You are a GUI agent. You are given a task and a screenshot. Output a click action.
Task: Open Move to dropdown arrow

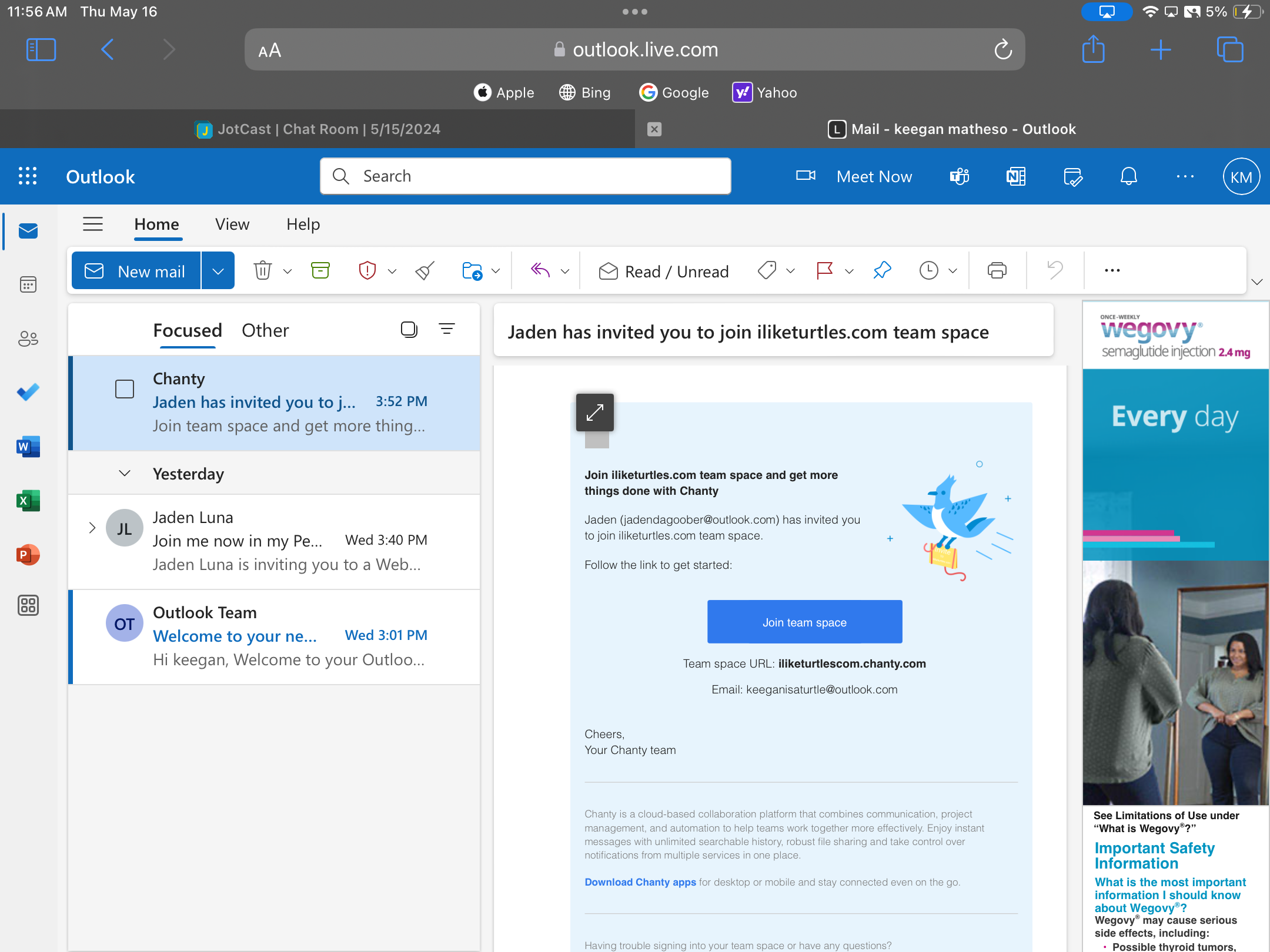point(496,271)
